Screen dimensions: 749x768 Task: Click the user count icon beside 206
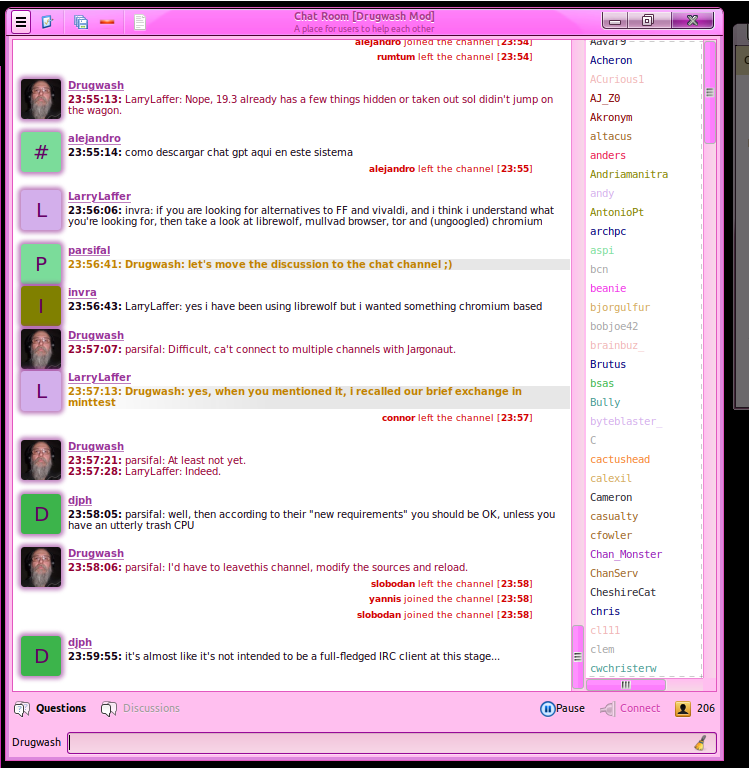[683, 708]
